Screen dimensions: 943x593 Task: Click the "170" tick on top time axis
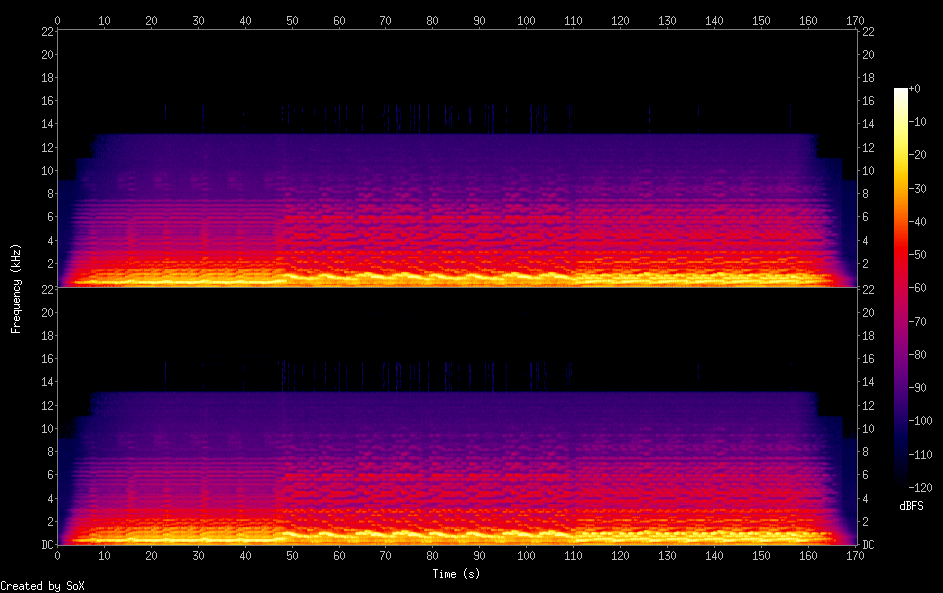click(854, 19)
